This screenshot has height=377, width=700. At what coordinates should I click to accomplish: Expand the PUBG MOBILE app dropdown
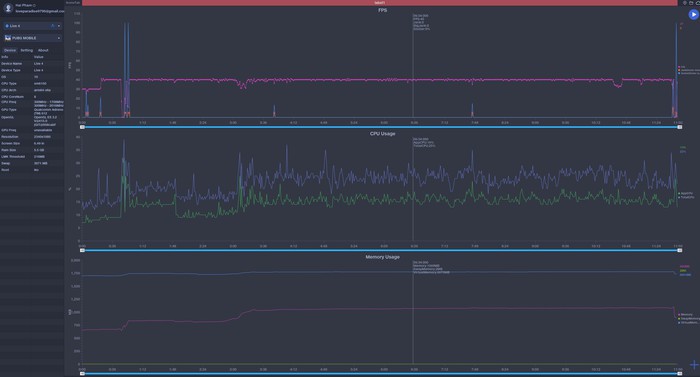point(59,38)
